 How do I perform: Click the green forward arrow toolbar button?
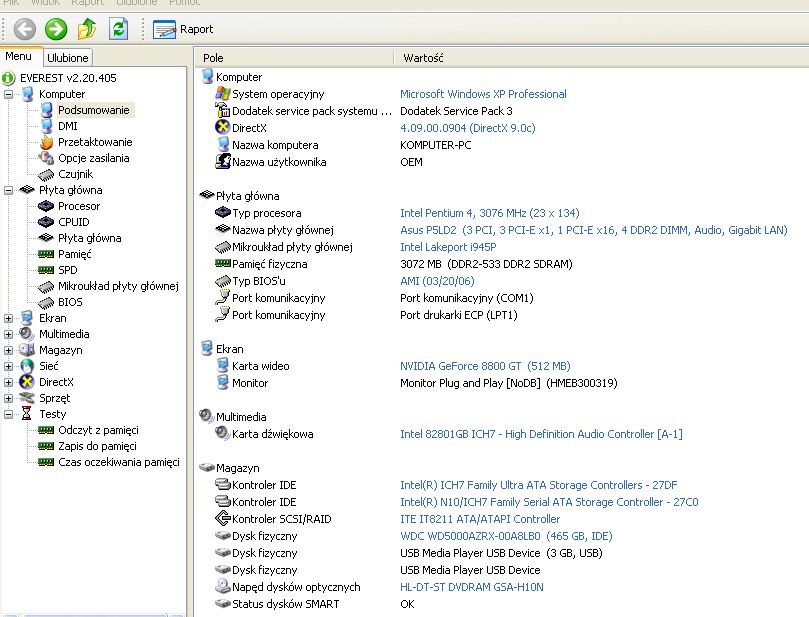(56, 29)
